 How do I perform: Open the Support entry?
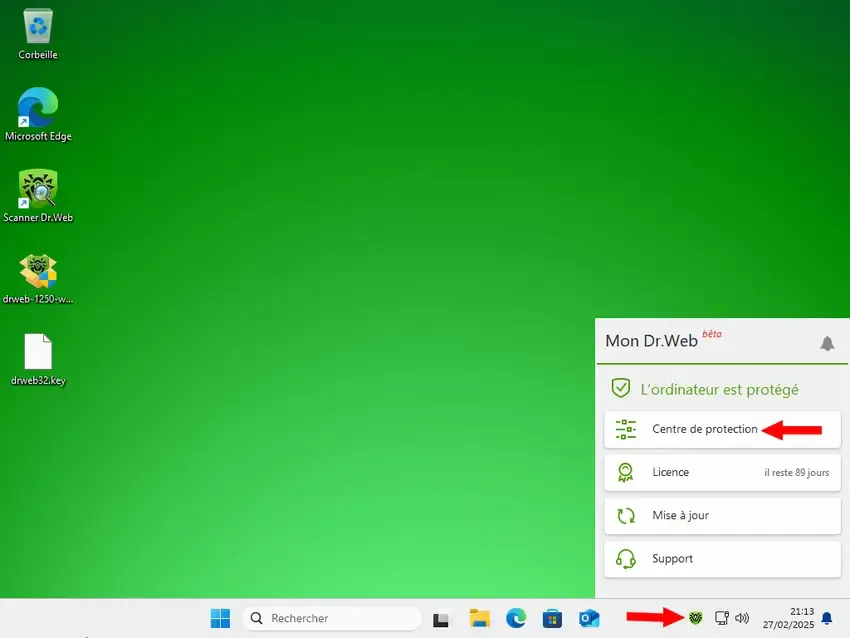[x=722, y=559]
